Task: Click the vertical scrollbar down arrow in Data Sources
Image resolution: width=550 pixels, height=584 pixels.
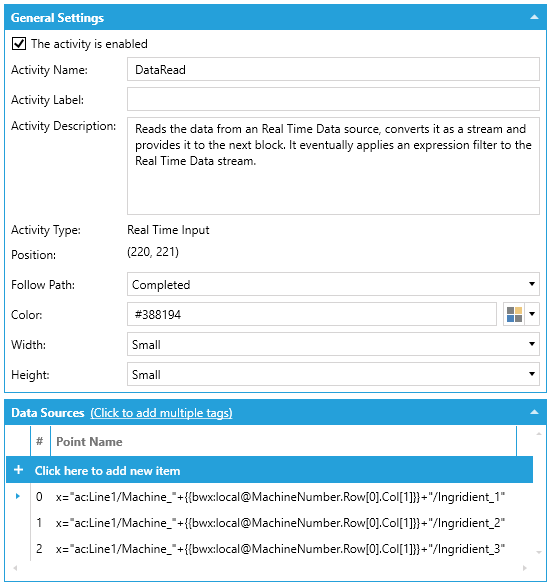Action: click(538, 552)
